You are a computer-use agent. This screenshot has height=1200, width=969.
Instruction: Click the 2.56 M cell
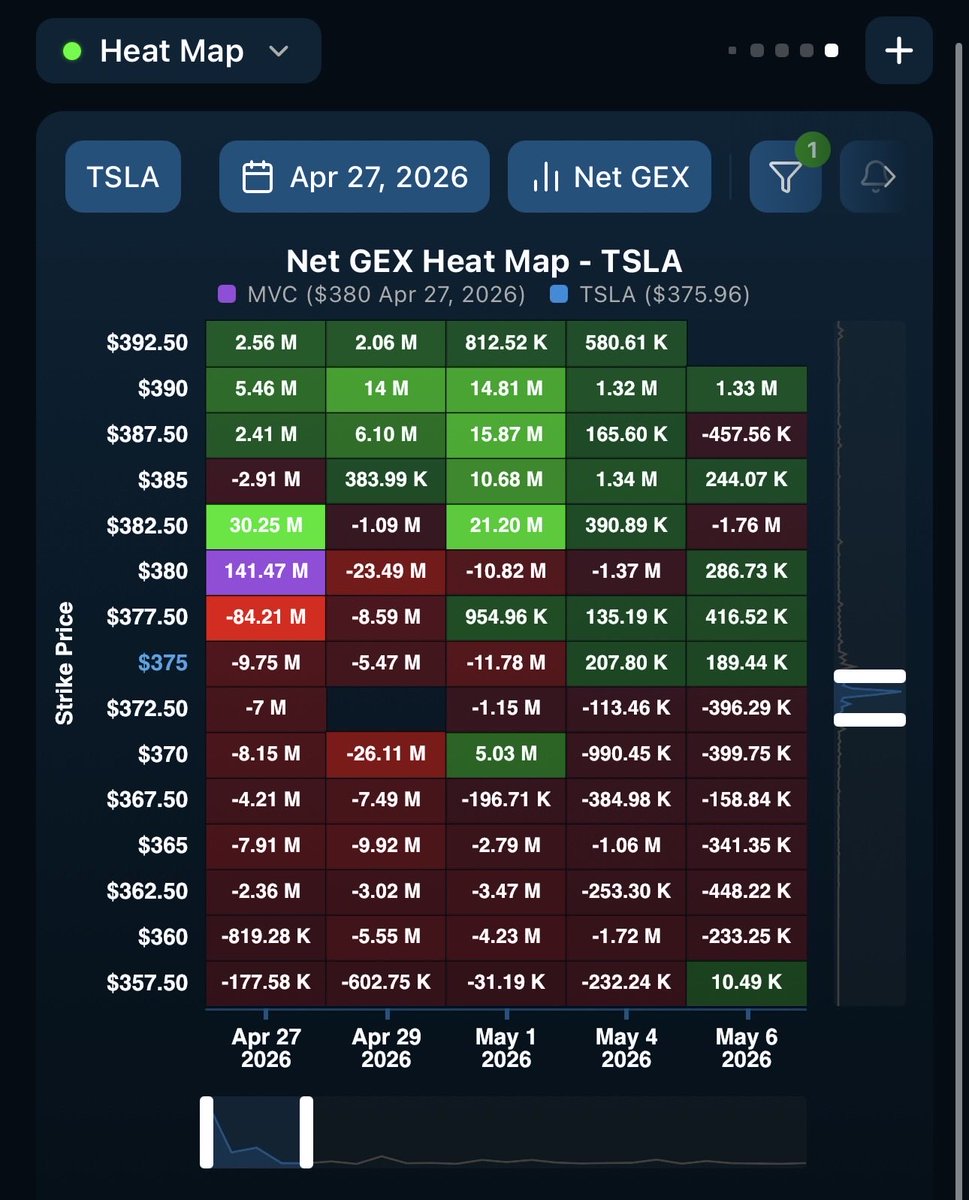pyautogui.click(x=266, y=343)
